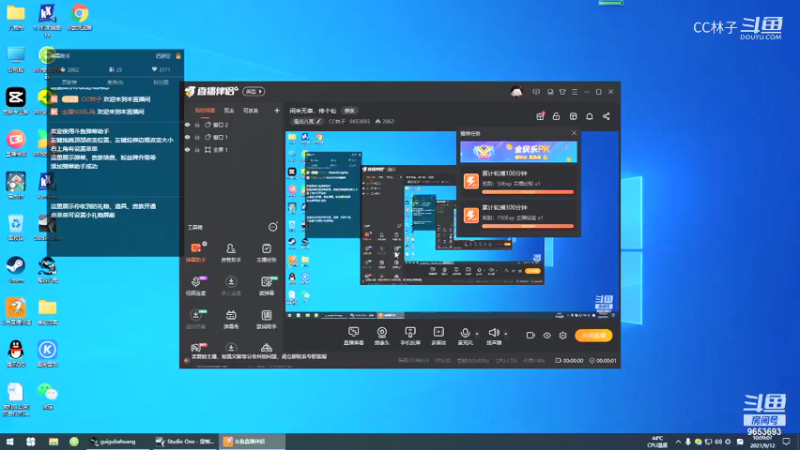Switch to 斗鱼直播伴侣 on taskbar

pyautogui.click(x=252, y=441)
